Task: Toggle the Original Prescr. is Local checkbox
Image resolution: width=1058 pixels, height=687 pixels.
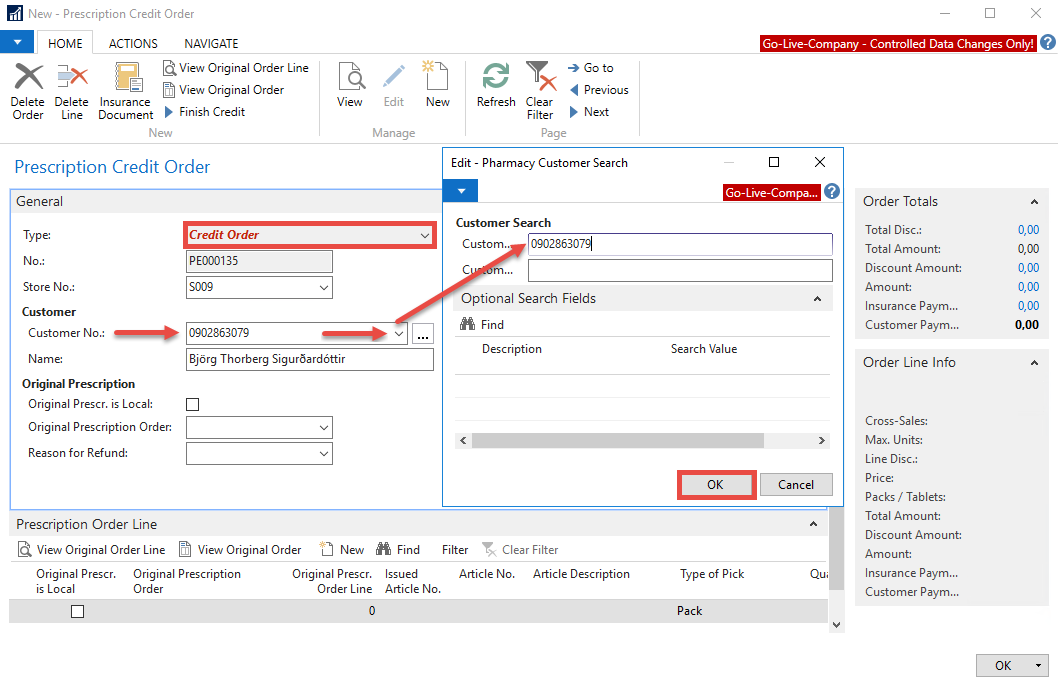Action: [x=193, y=404]
